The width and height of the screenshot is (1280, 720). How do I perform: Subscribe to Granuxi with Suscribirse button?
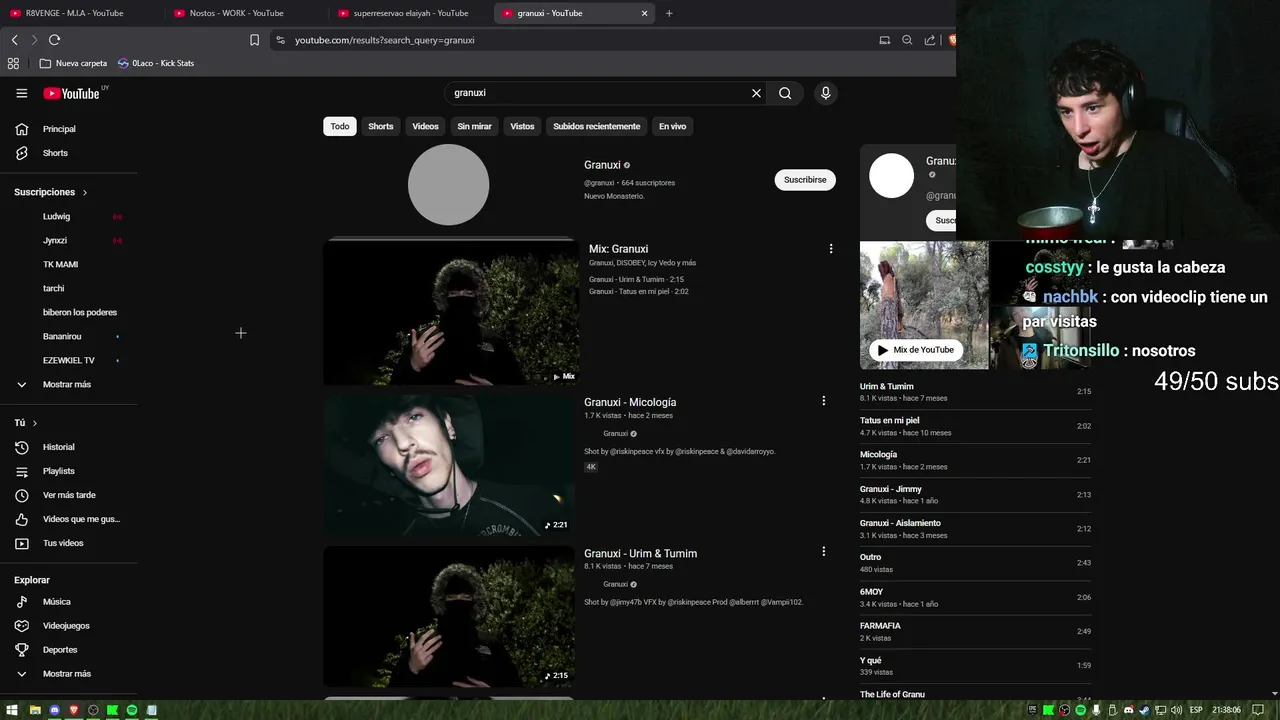tap(805, 180)
